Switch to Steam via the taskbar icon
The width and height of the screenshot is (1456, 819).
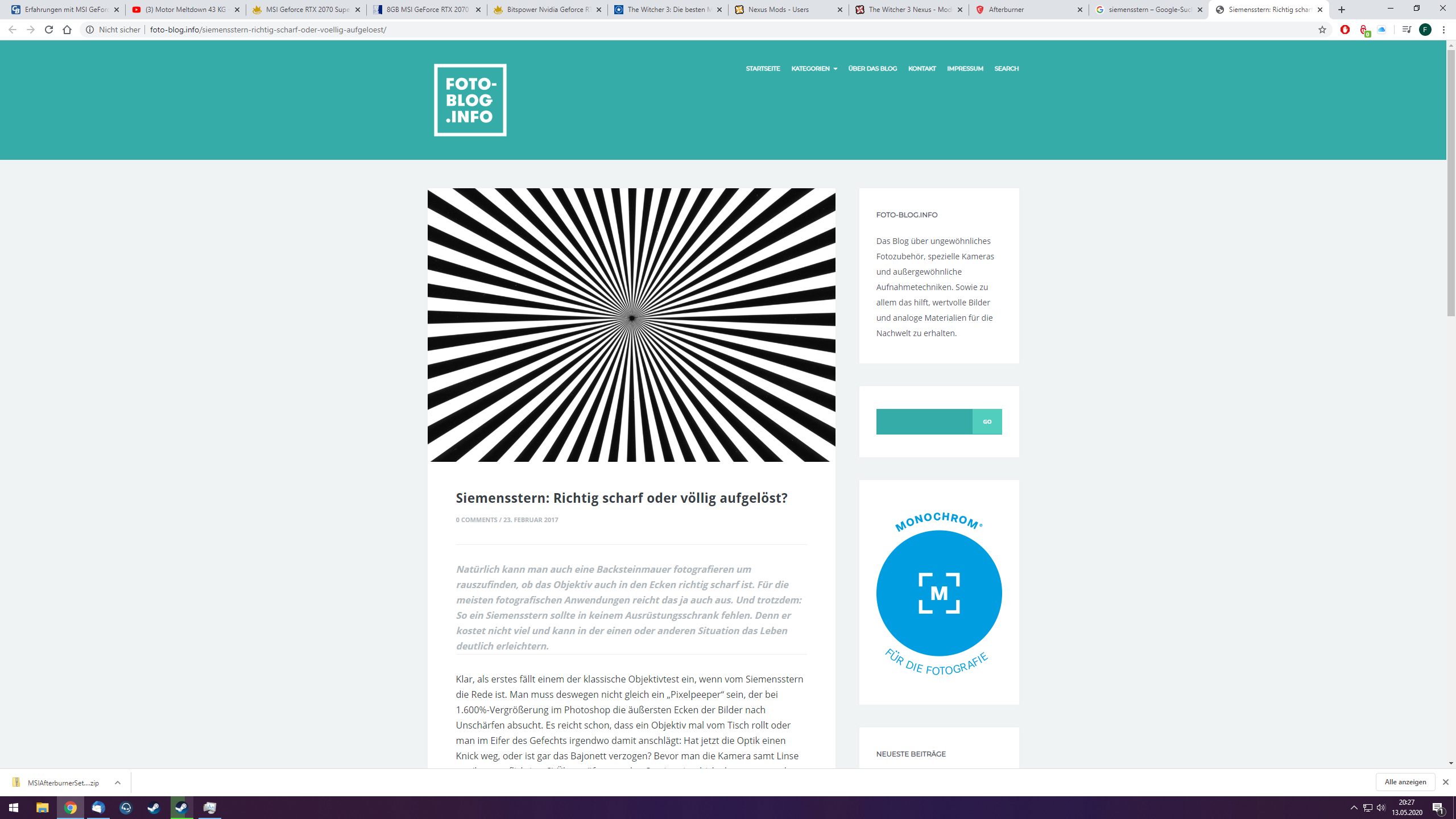pos(152,807)
